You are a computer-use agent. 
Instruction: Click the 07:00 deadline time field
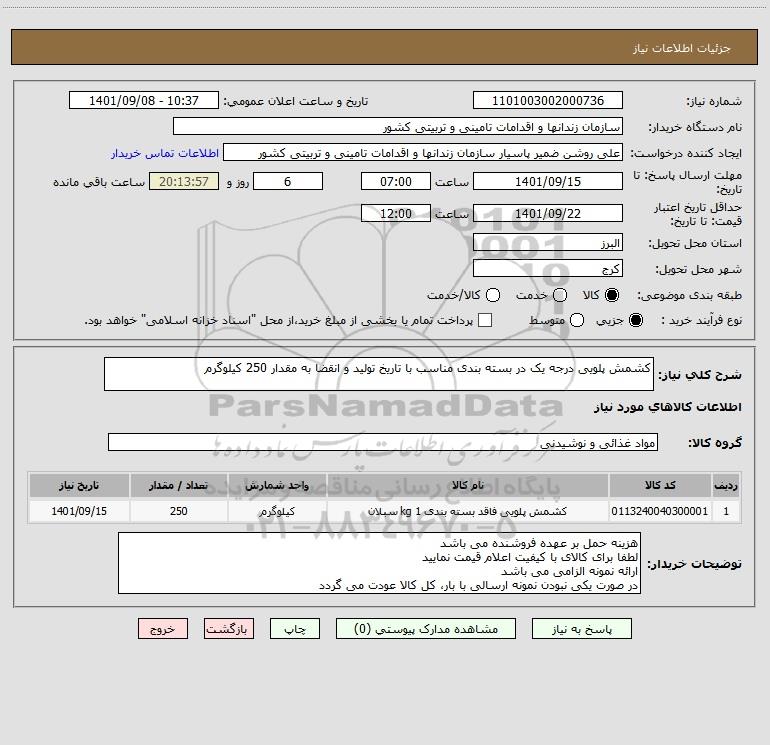[x=396, y=181]
